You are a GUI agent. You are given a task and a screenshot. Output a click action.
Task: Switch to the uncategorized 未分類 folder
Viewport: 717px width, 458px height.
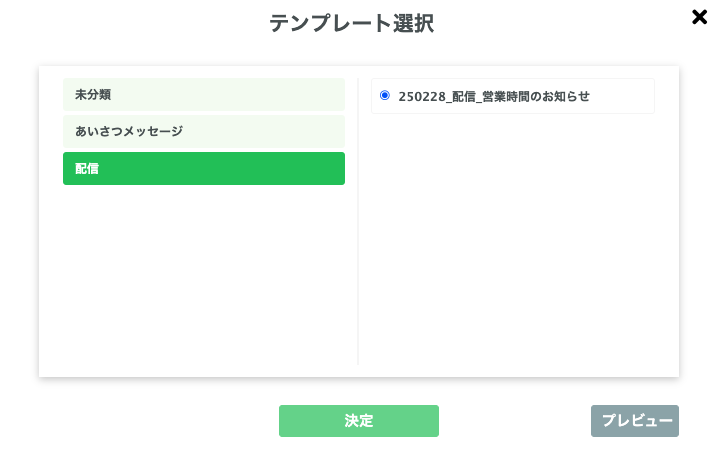203,95
